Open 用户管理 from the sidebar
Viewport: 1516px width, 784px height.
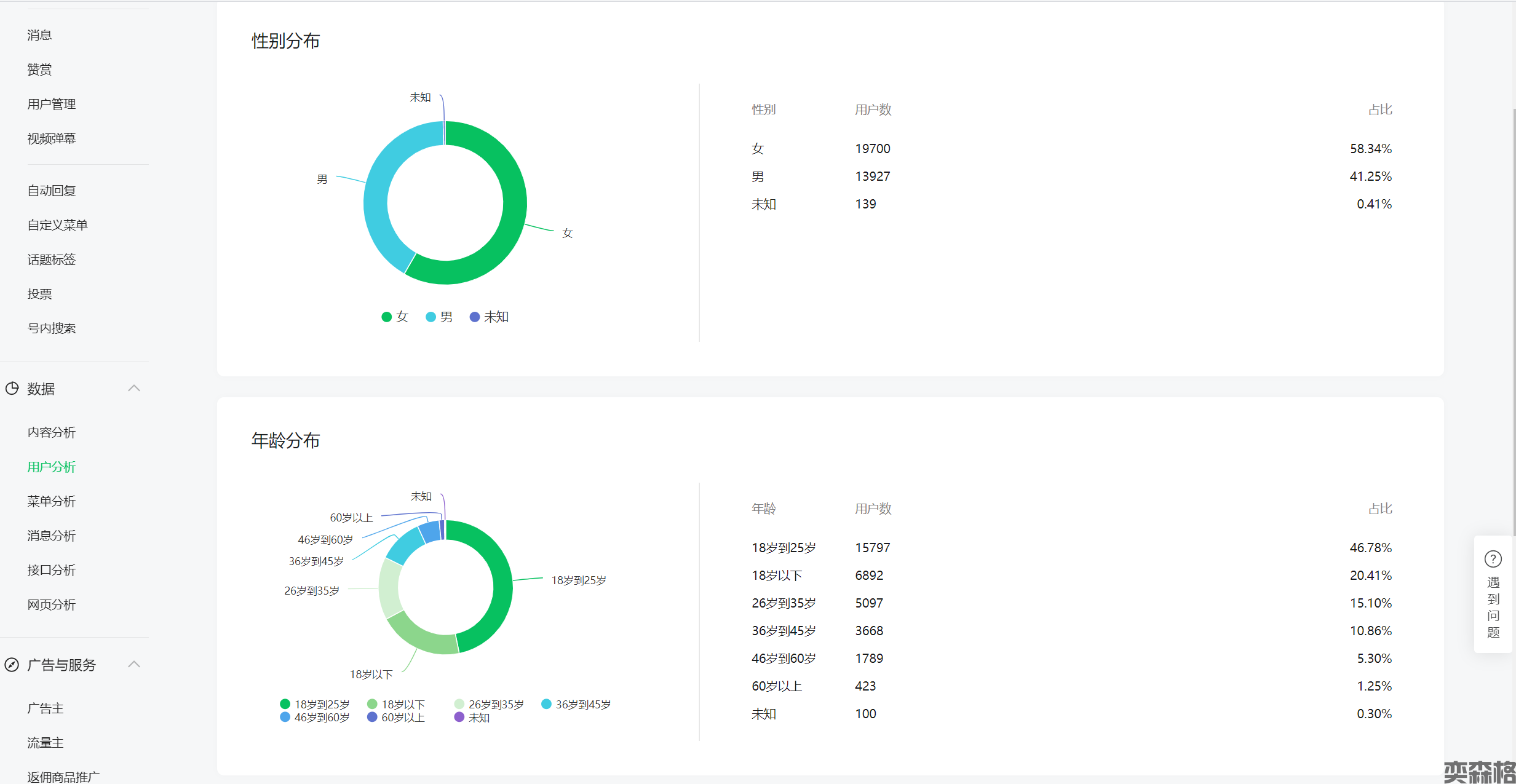52,104
